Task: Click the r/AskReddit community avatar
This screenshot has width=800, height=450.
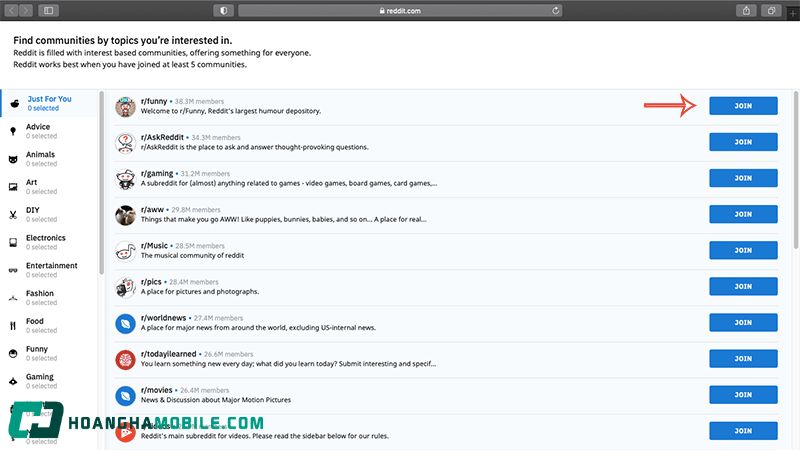Action: [x=125, y=143]
